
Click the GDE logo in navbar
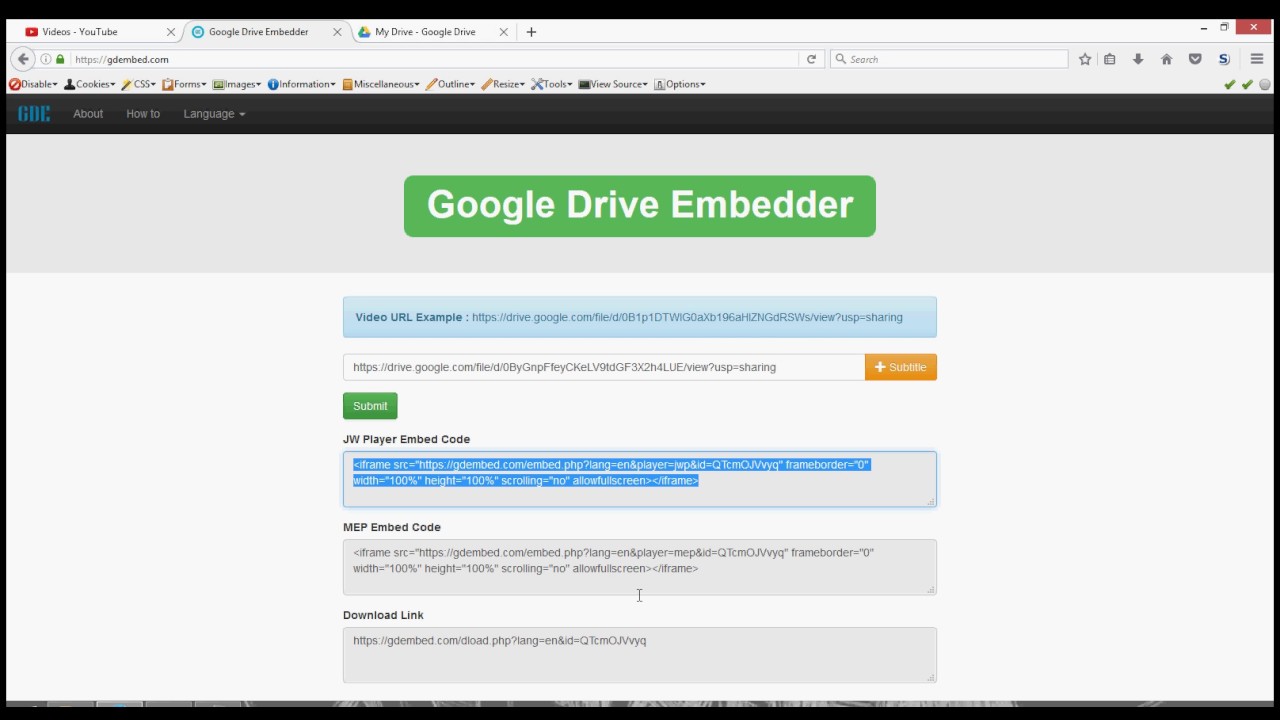33,114
